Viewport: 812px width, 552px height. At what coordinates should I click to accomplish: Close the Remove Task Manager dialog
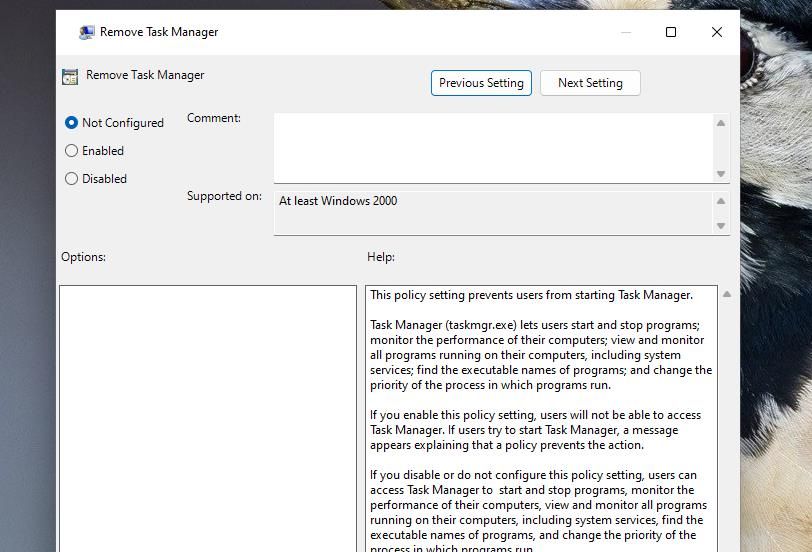point(717,32)
